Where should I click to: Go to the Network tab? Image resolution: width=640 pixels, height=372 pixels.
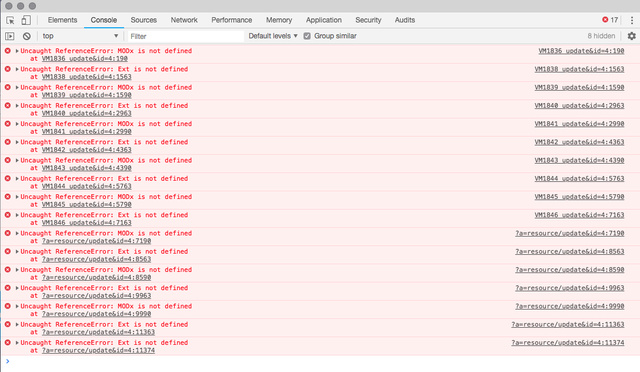[184, 20]
